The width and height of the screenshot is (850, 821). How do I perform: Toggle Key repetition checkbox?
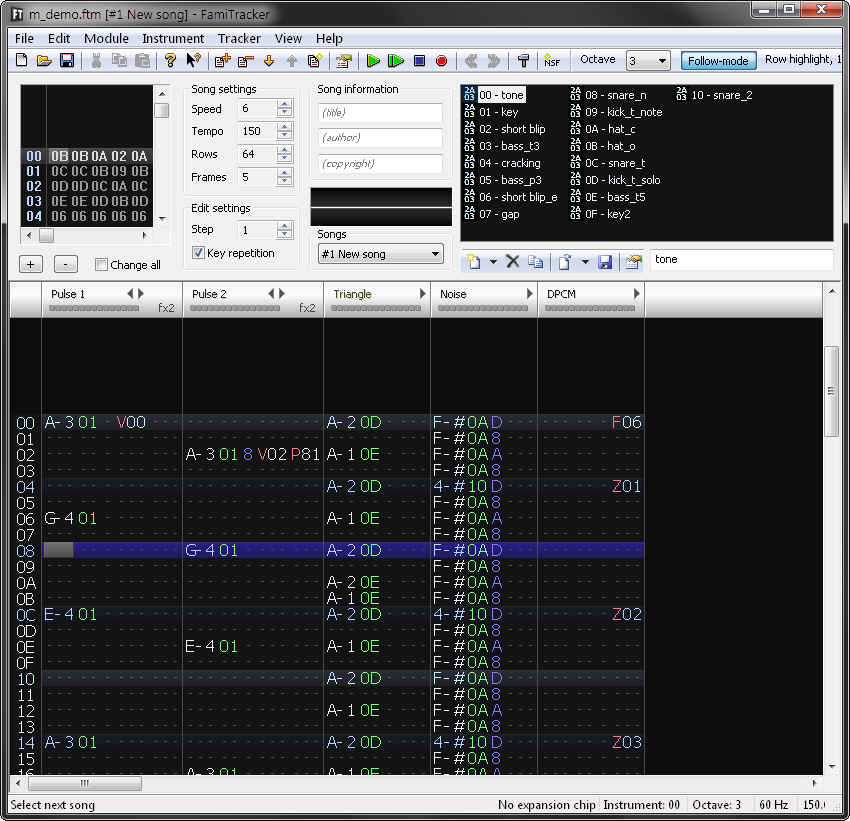click(197, 252)
